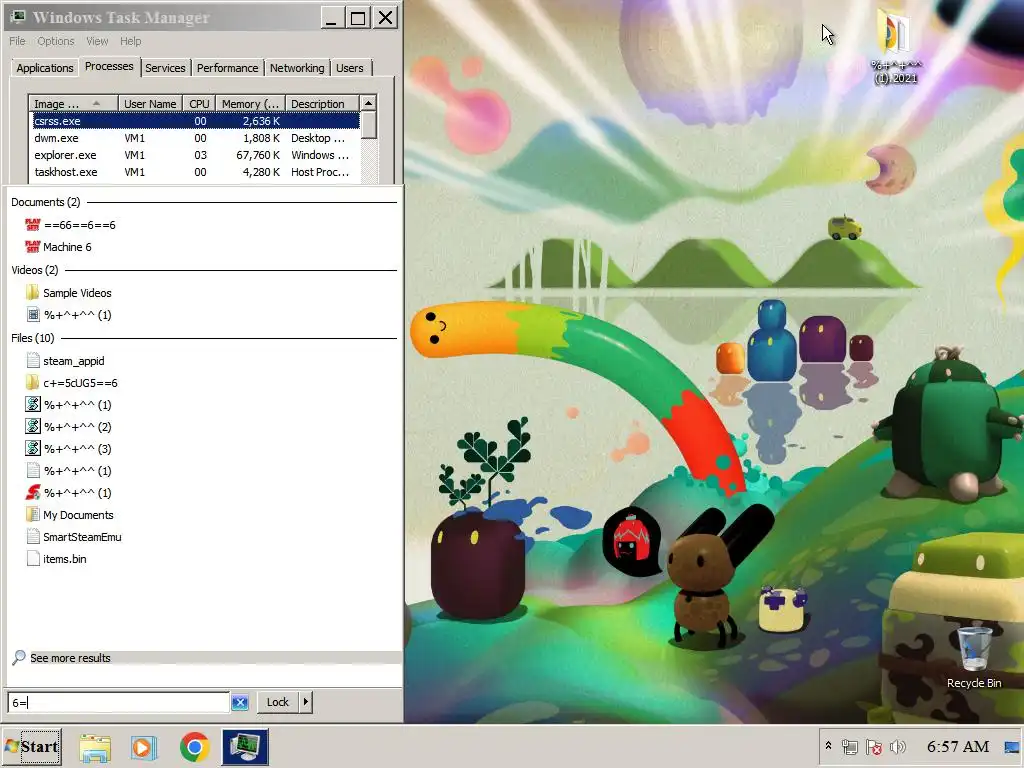Click in the Start menu search field
Image resolution: width=1024 pixels, height=768 pixels.
pyautogui.click(x=118, y=702)
